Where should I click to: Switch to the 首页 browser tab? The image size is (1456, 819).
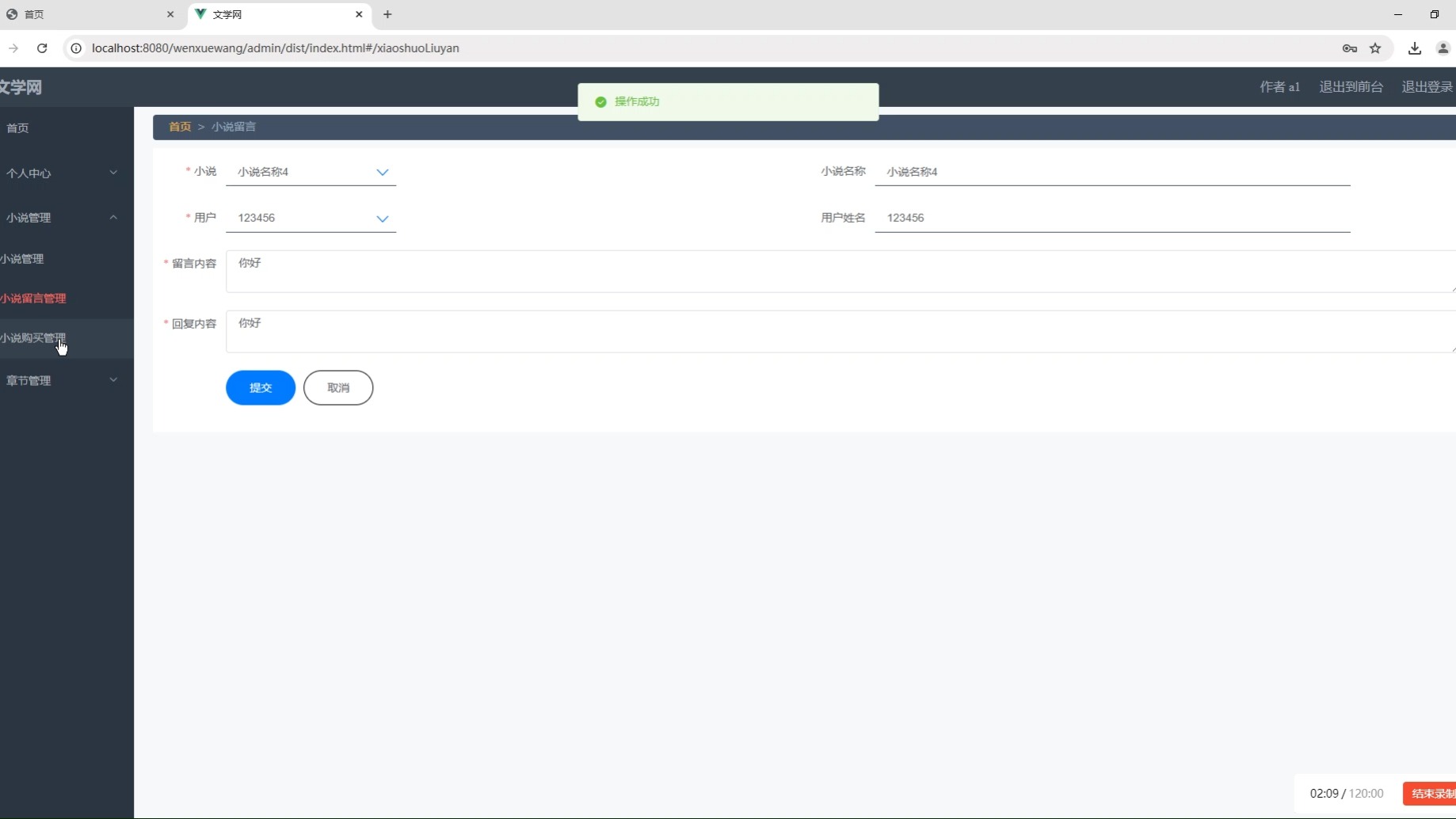(91, 14)
